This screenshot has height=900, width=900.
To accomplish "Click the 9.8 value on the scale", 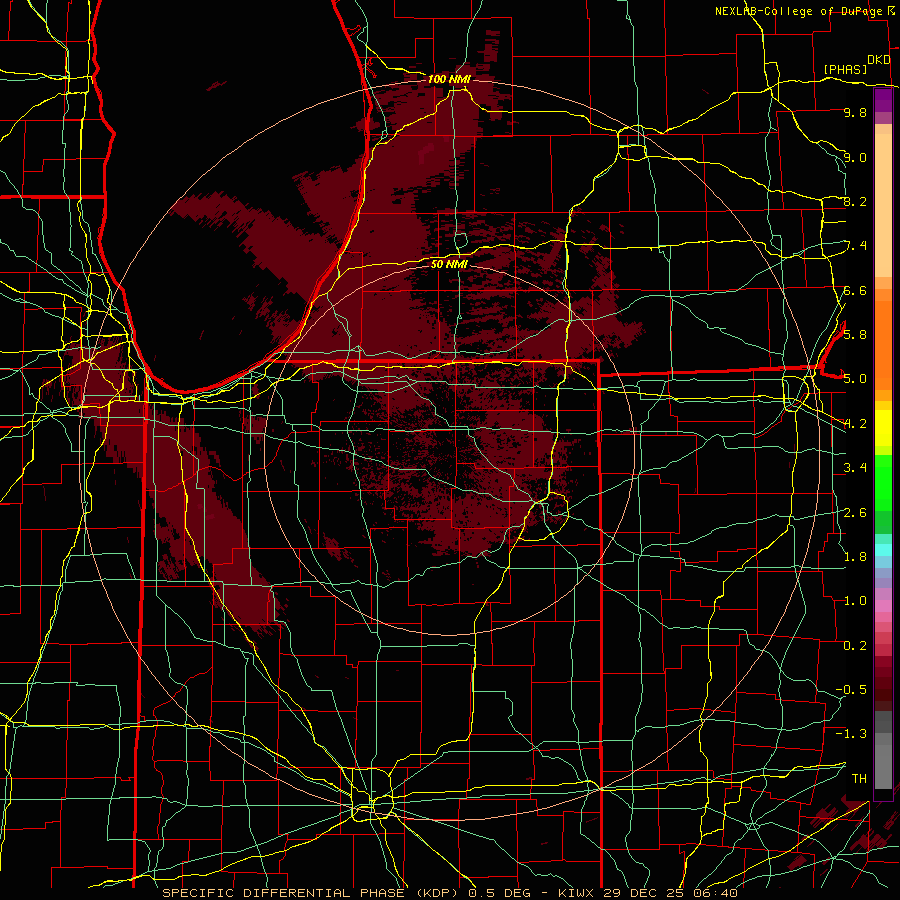I will pos(855,112).
